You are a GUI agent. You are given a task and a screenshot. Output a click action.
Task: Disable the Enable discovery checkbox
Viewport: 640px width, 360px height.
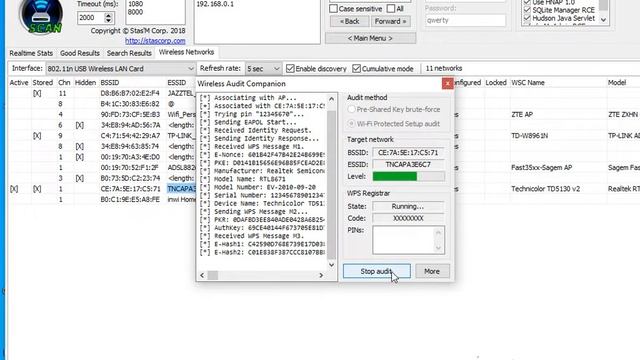[x=290, y=69]
